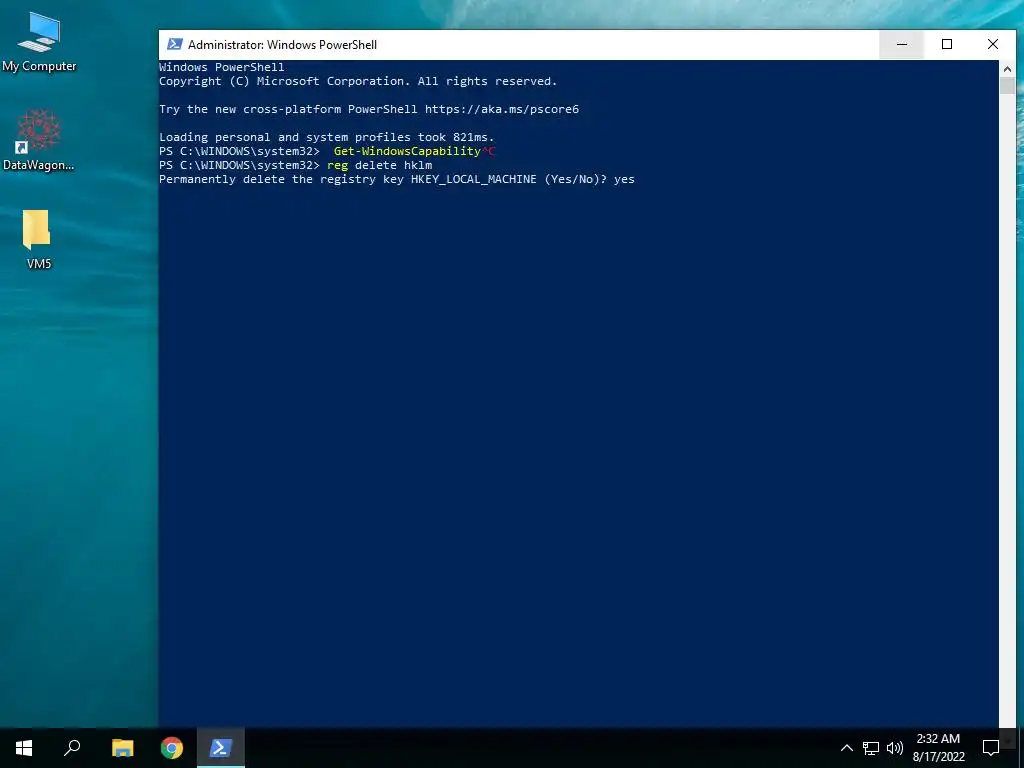Click the 'Administrator: Windows PowerShell' window title
Viewport: 1024px width, 768px height.
pyautogui.click(x=282, y=44)
